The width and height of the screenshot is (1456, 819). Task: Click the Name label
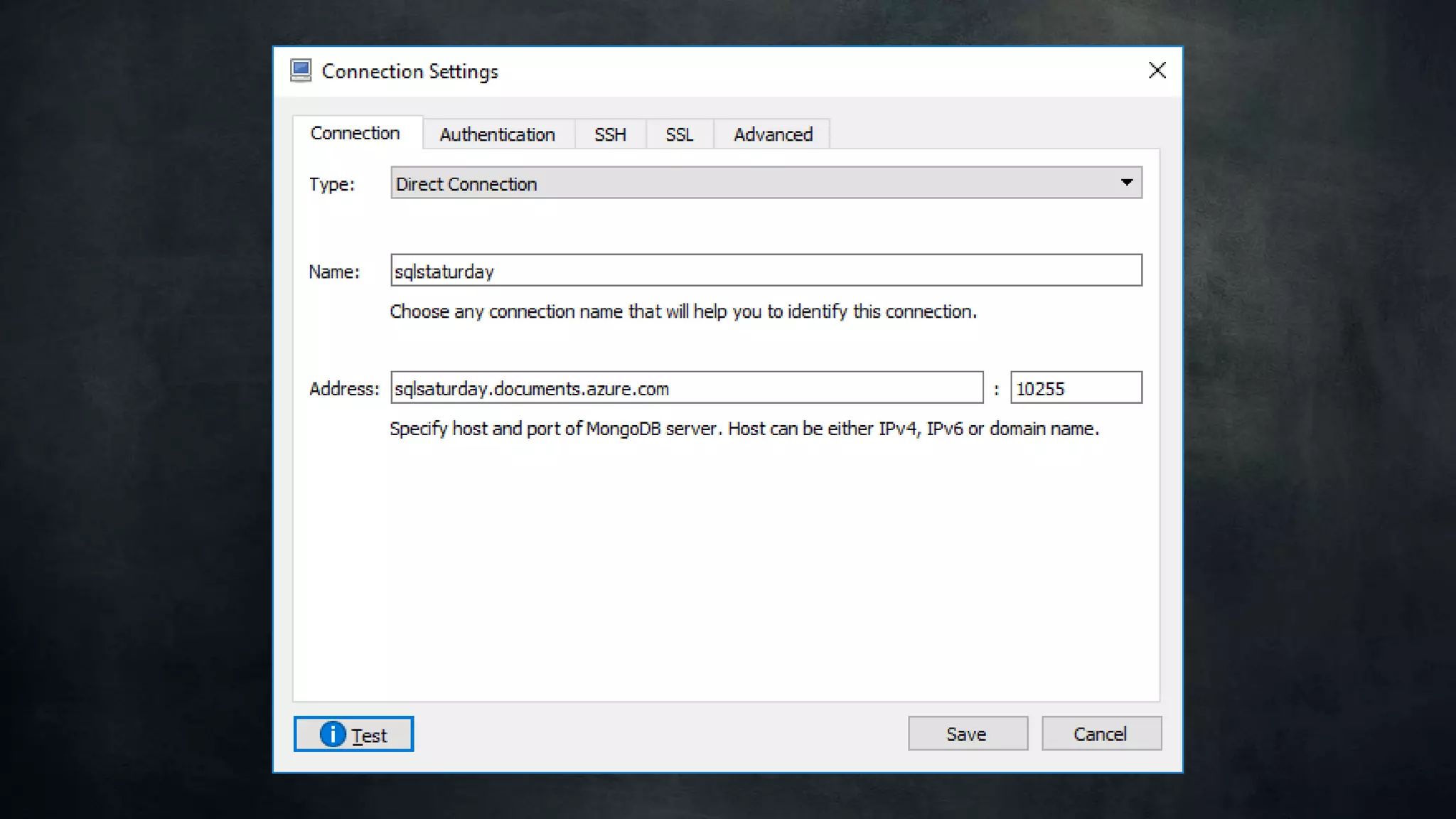tap(334, 272)
